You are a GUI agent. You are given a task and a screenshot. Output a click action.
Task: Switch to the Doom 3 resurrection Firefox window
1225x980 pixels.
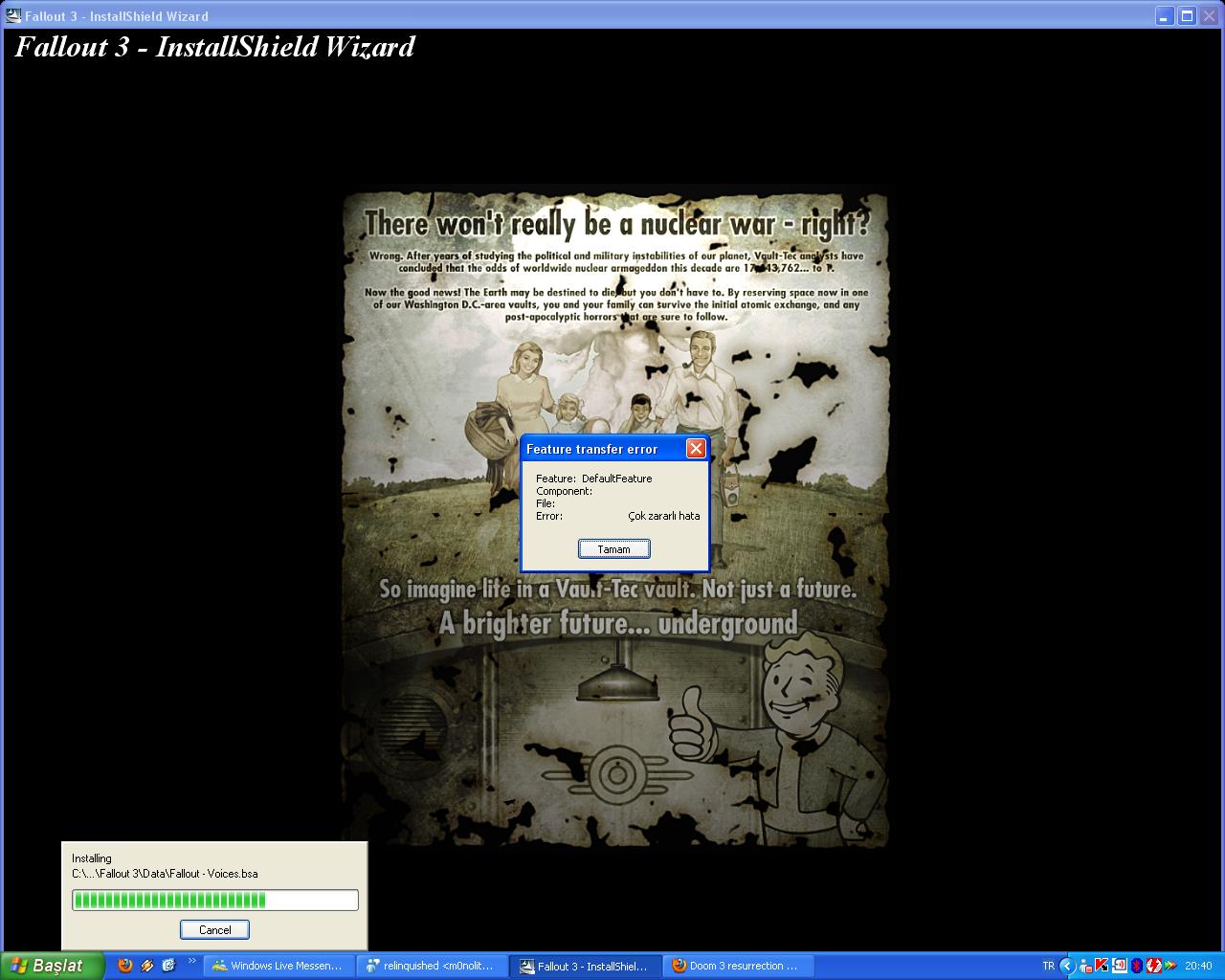(x=738, y=966)
